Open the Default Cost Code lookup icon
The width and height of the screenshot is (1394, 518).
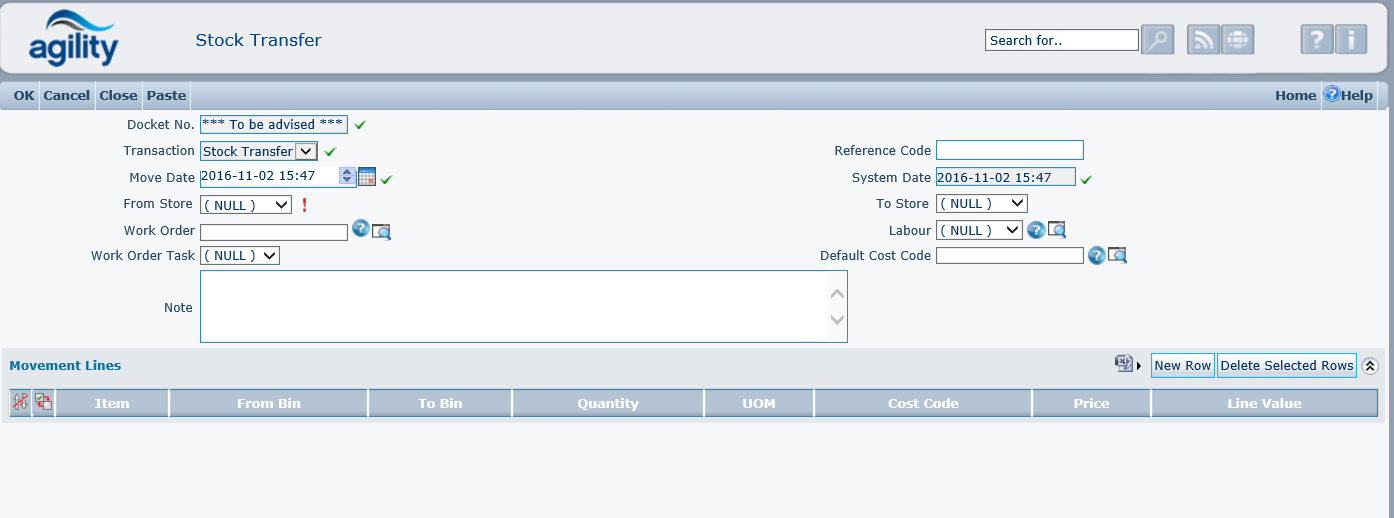point(1117,256)
